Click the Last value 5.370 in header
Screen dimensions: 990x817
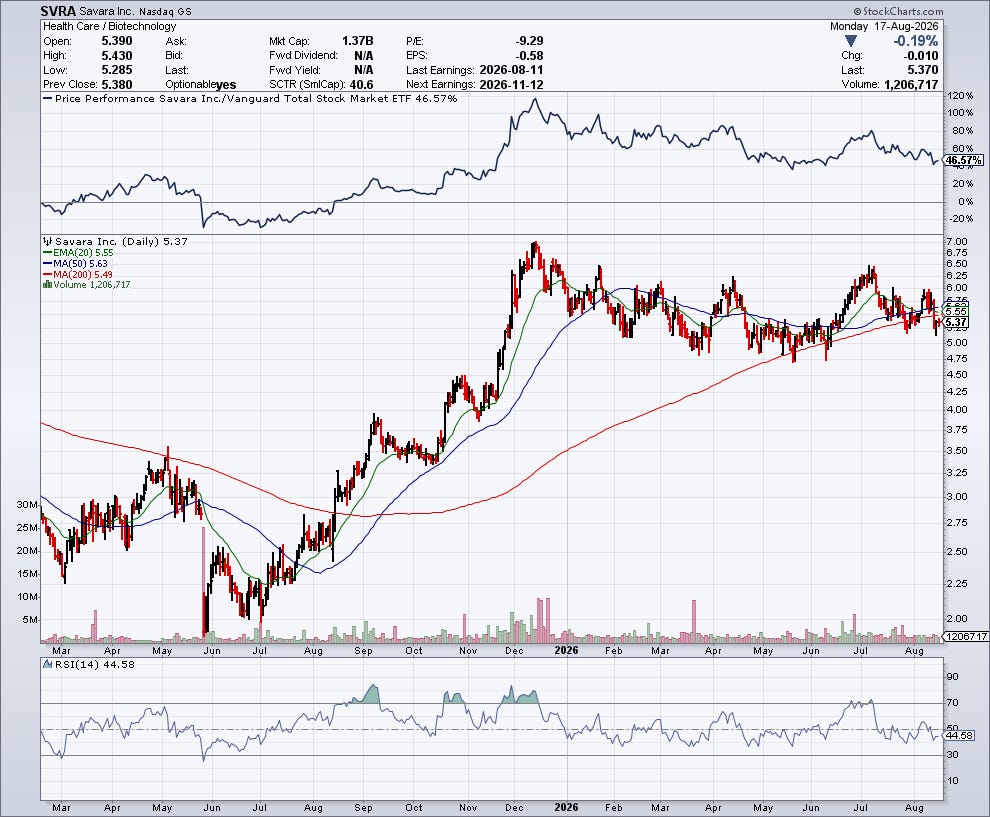click(922, 69)
